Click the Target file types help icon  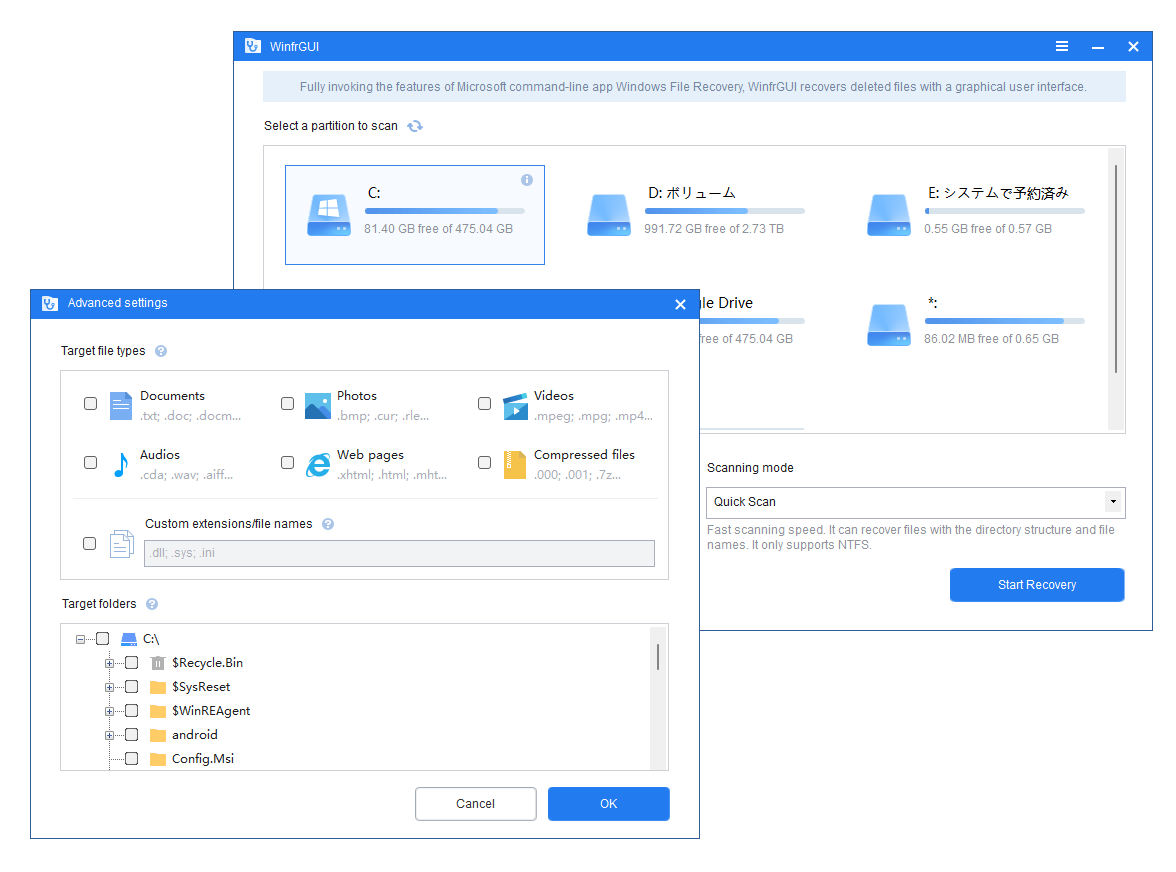[160, 351]
